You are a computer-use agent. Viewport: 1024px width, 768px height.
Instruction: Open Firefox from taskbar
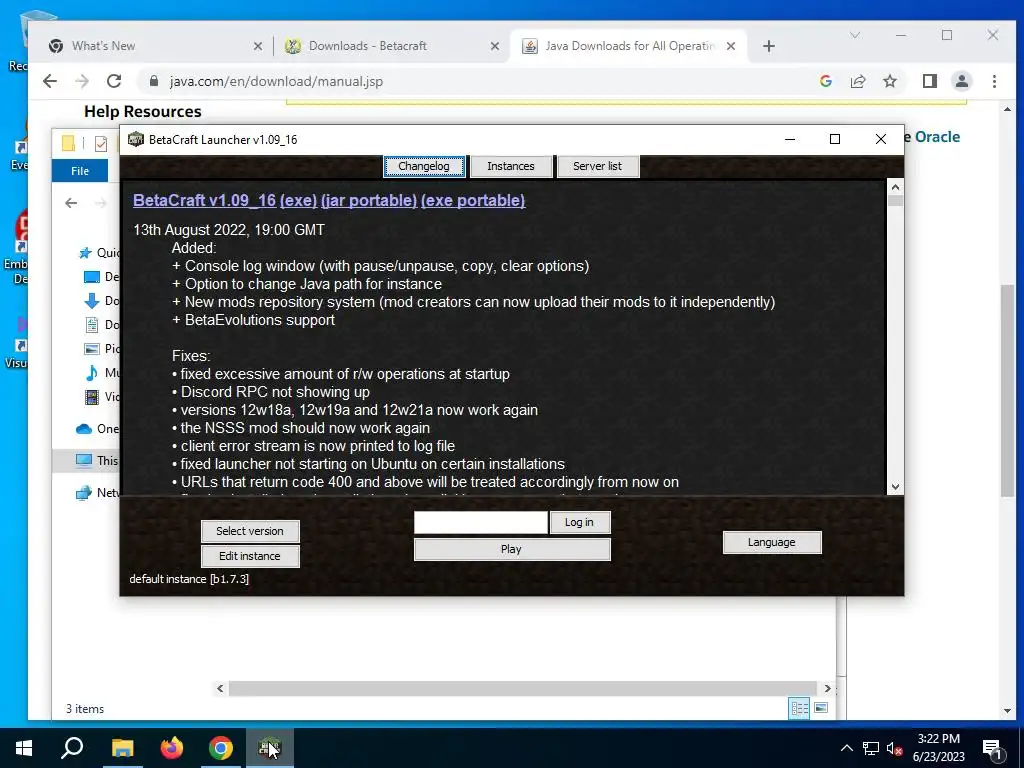point(172,748)
